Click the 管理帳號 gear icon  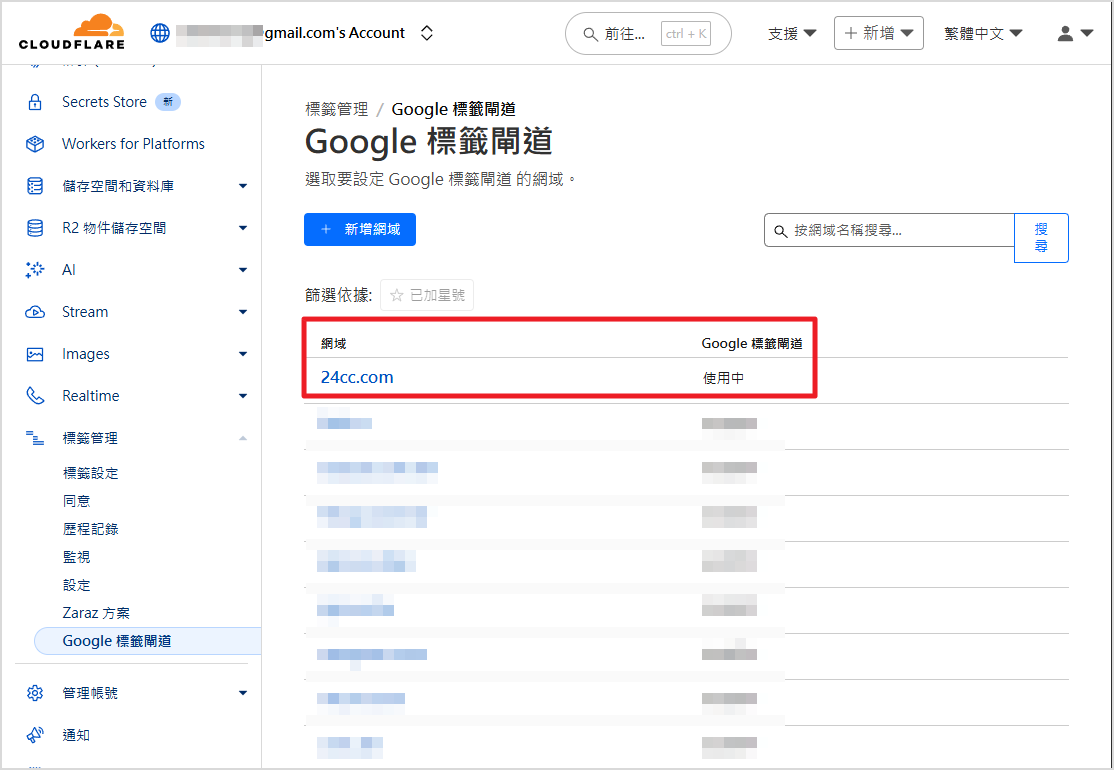click(x=35, y=693)
